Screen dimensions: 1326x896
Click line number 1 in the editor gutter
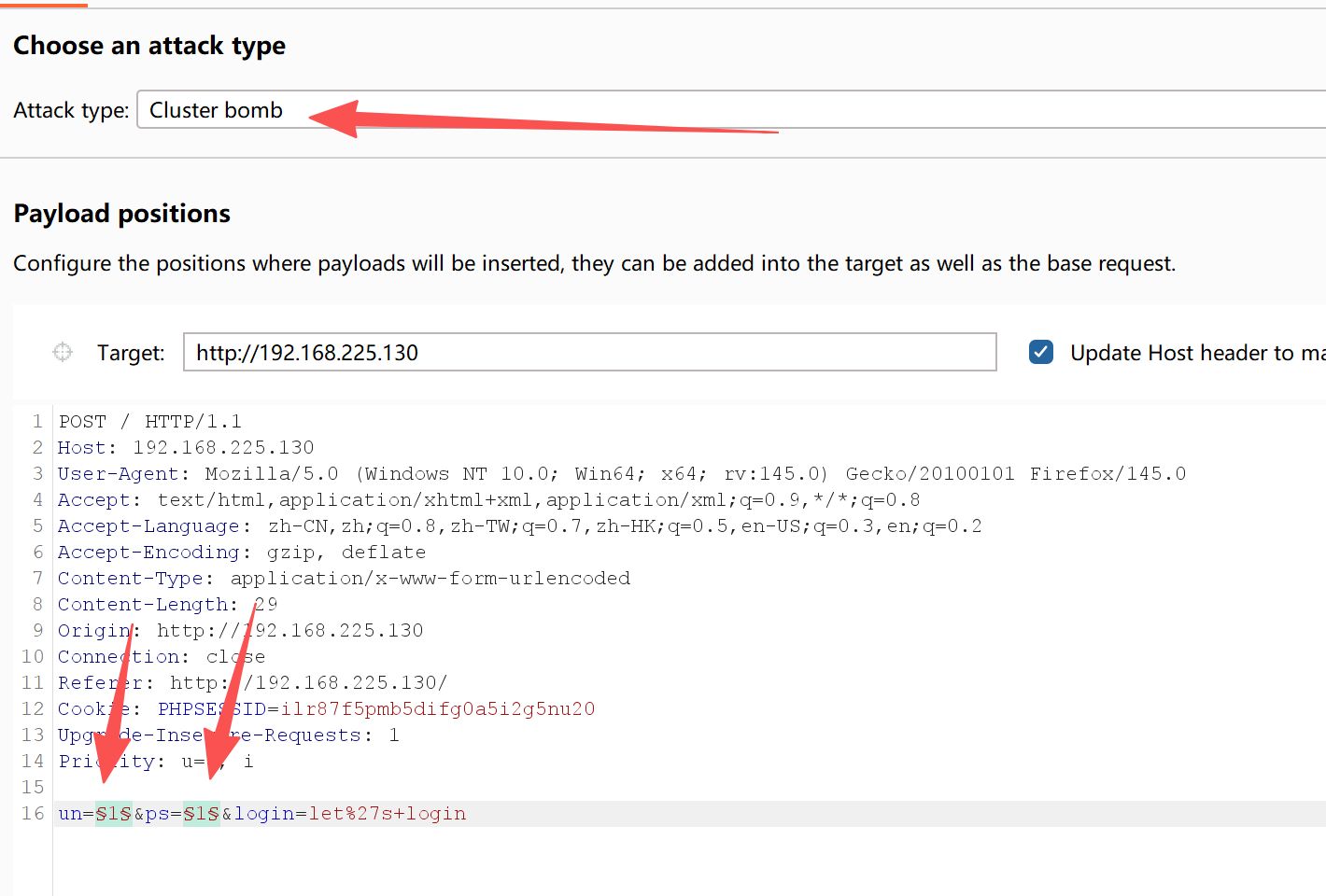(x=37, y=422)
